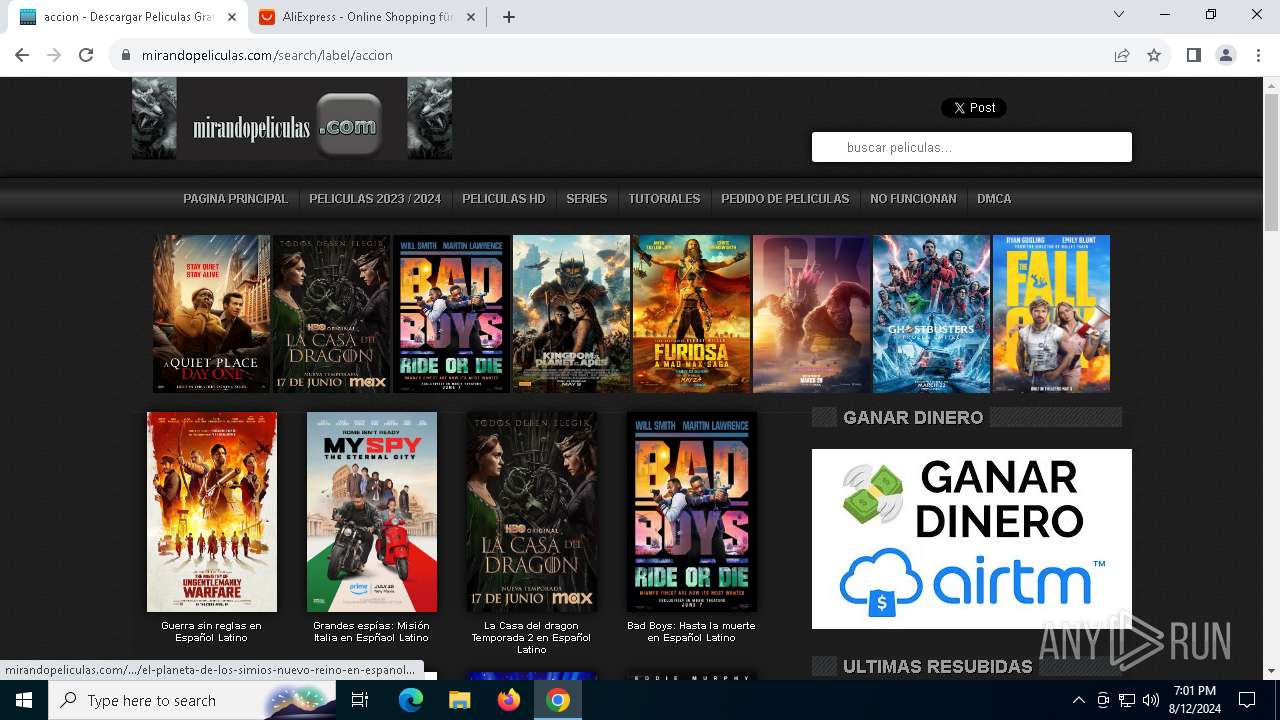Open DMCA menu item
Viewport: 1280px width, 720px height.
tap(994, 199)
